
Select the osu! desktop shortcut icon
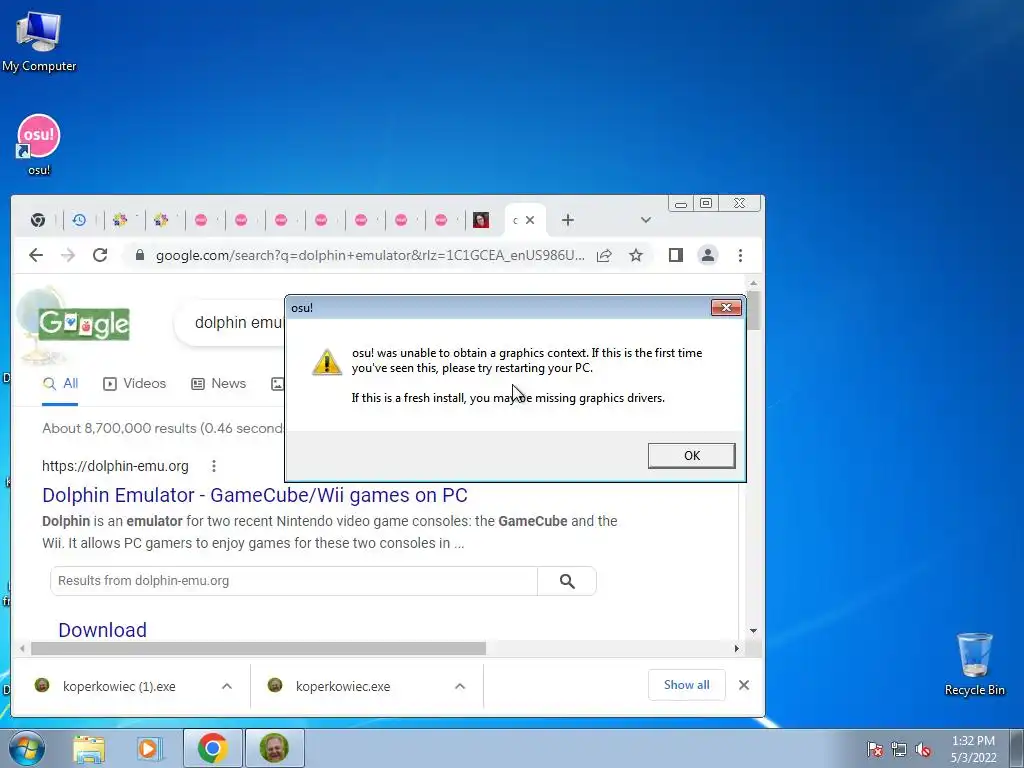pos(39,145)
